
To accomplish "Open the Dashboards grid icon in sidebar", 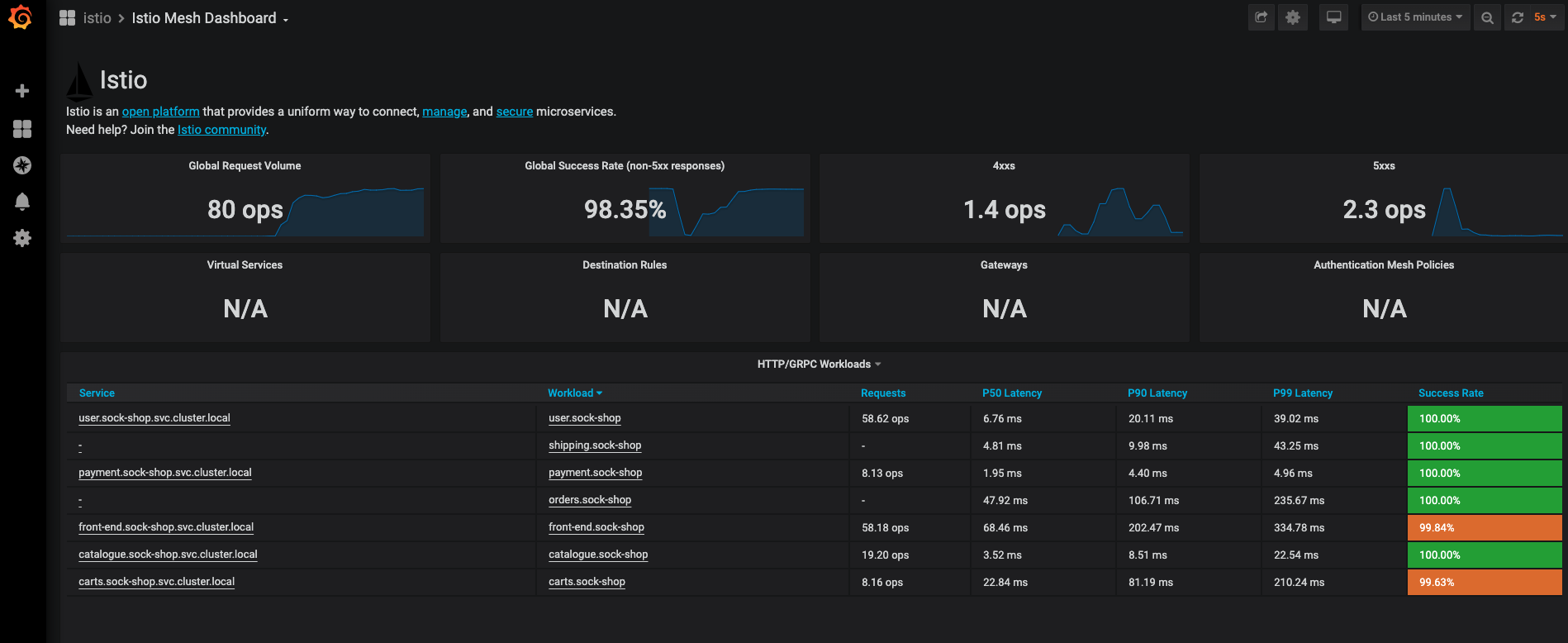I will click(22, 129).
